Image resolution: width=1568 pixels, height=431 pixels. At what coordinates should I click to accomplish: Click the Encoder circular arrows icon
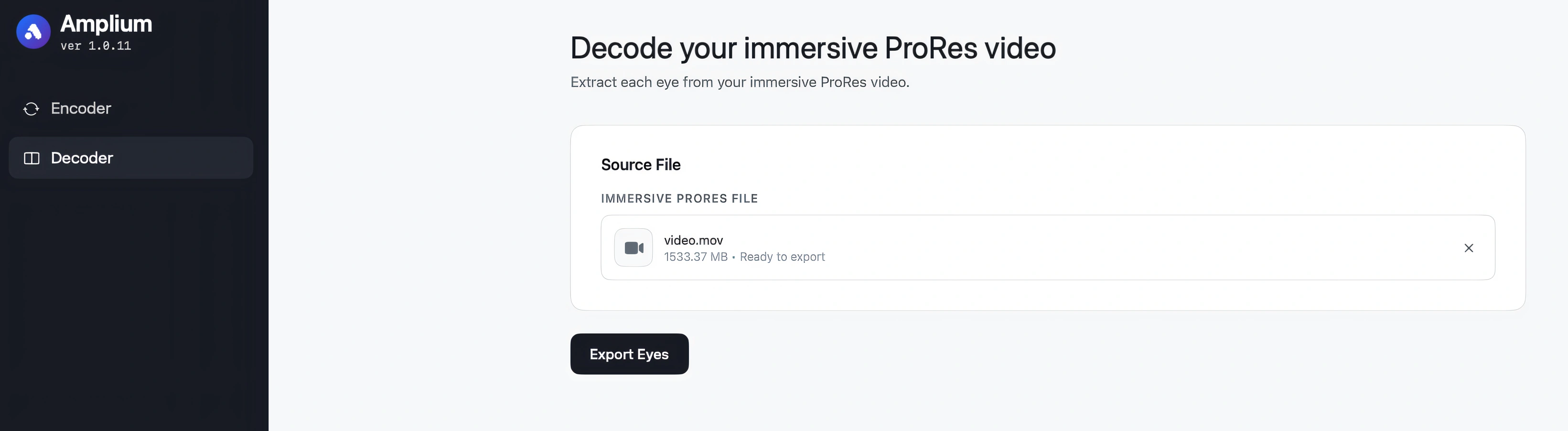tap(31, 108)
